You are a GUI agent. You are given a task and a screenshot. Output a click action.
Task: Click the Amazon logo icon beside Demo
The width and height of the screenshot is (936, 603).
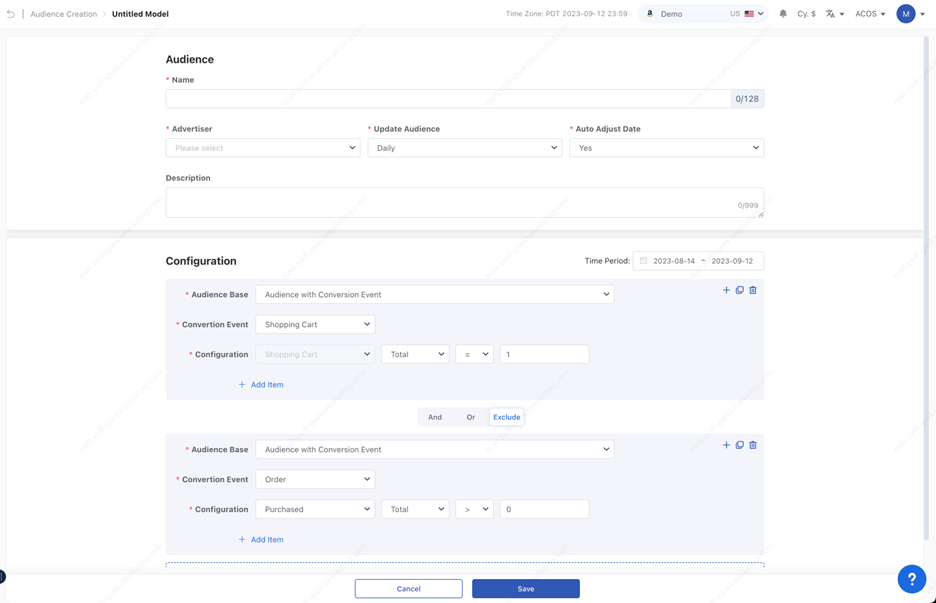649,13
